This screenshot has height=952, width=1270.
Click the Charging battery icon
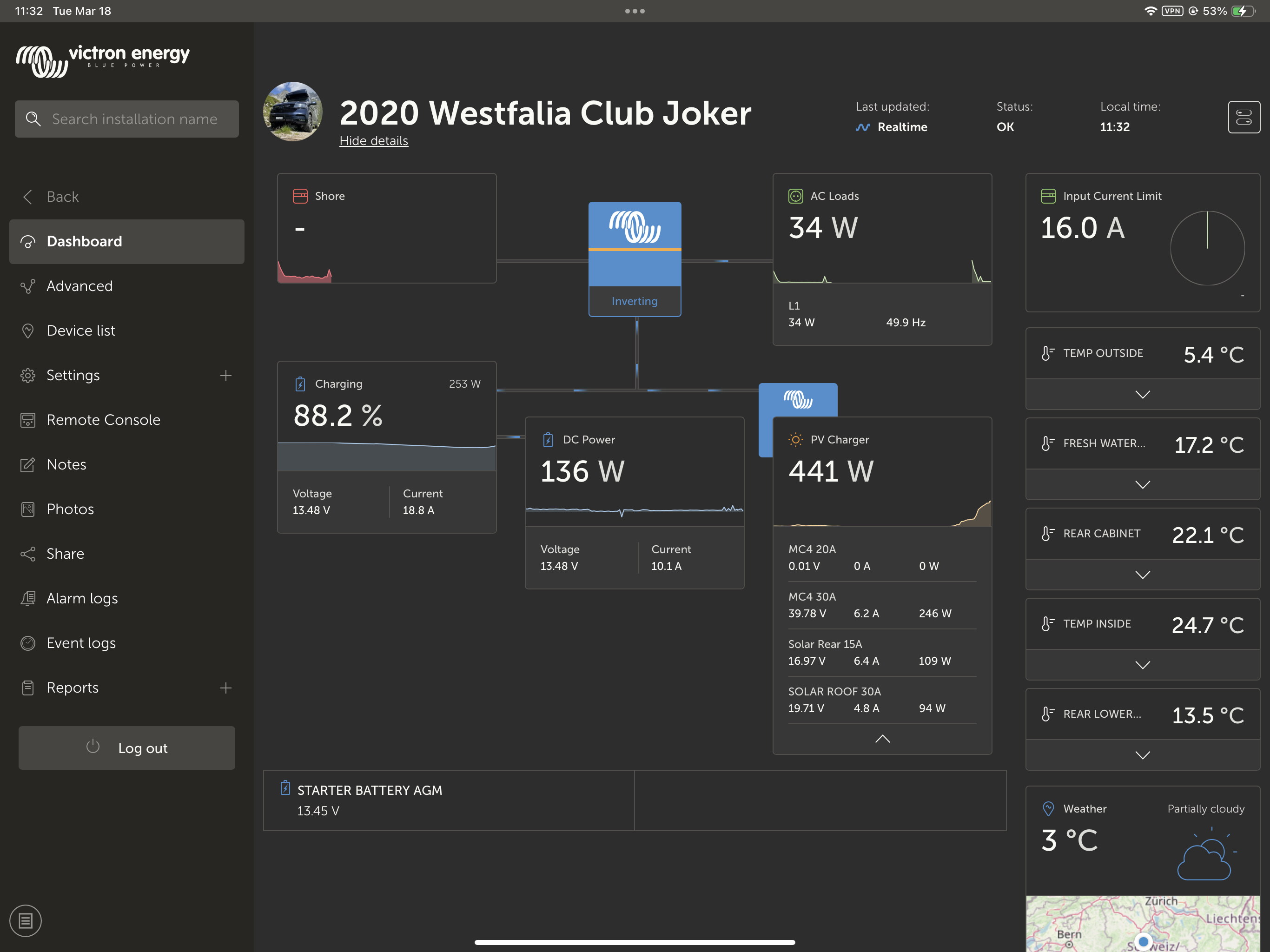tap(300, 383)
